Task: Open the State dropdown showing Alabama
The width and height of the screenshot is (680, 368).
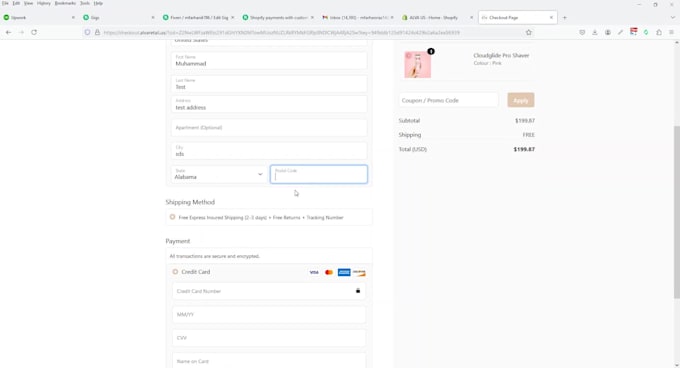Action: [218, 174]
